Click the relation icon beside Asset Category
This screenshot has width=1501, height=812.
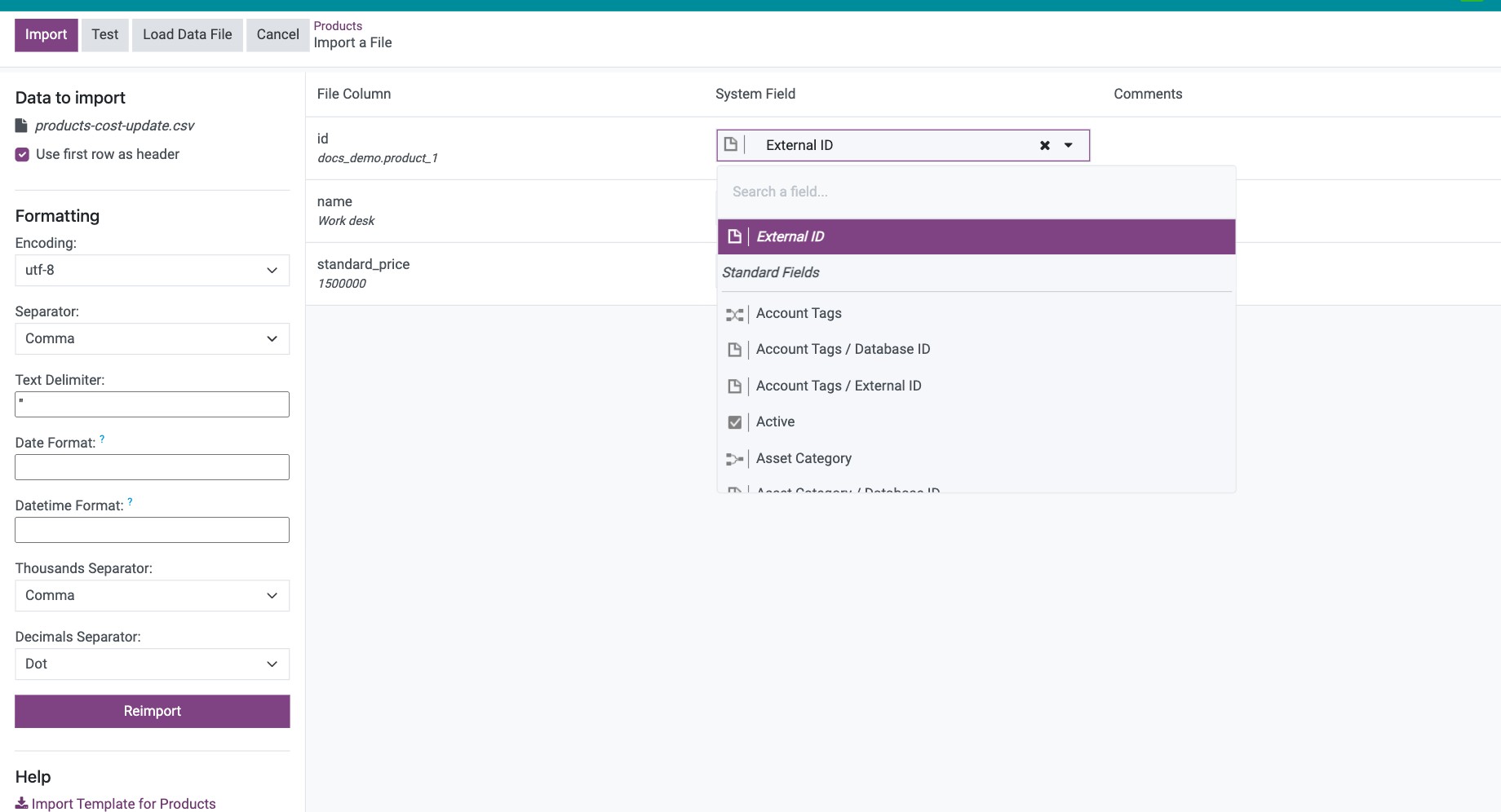click(x=734, y=459)
